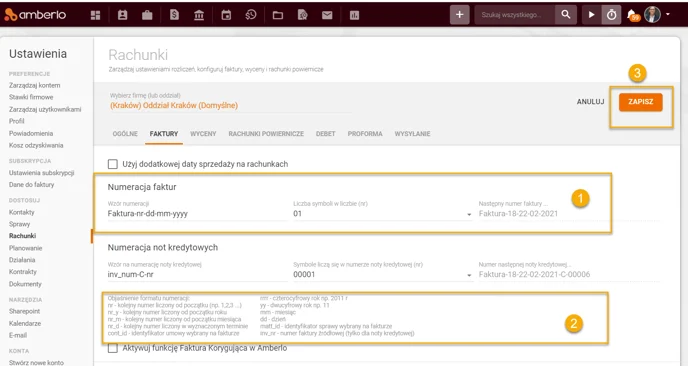Expand the arrow next to avatar
Screen dimensions: 688x366
point(668,14)
